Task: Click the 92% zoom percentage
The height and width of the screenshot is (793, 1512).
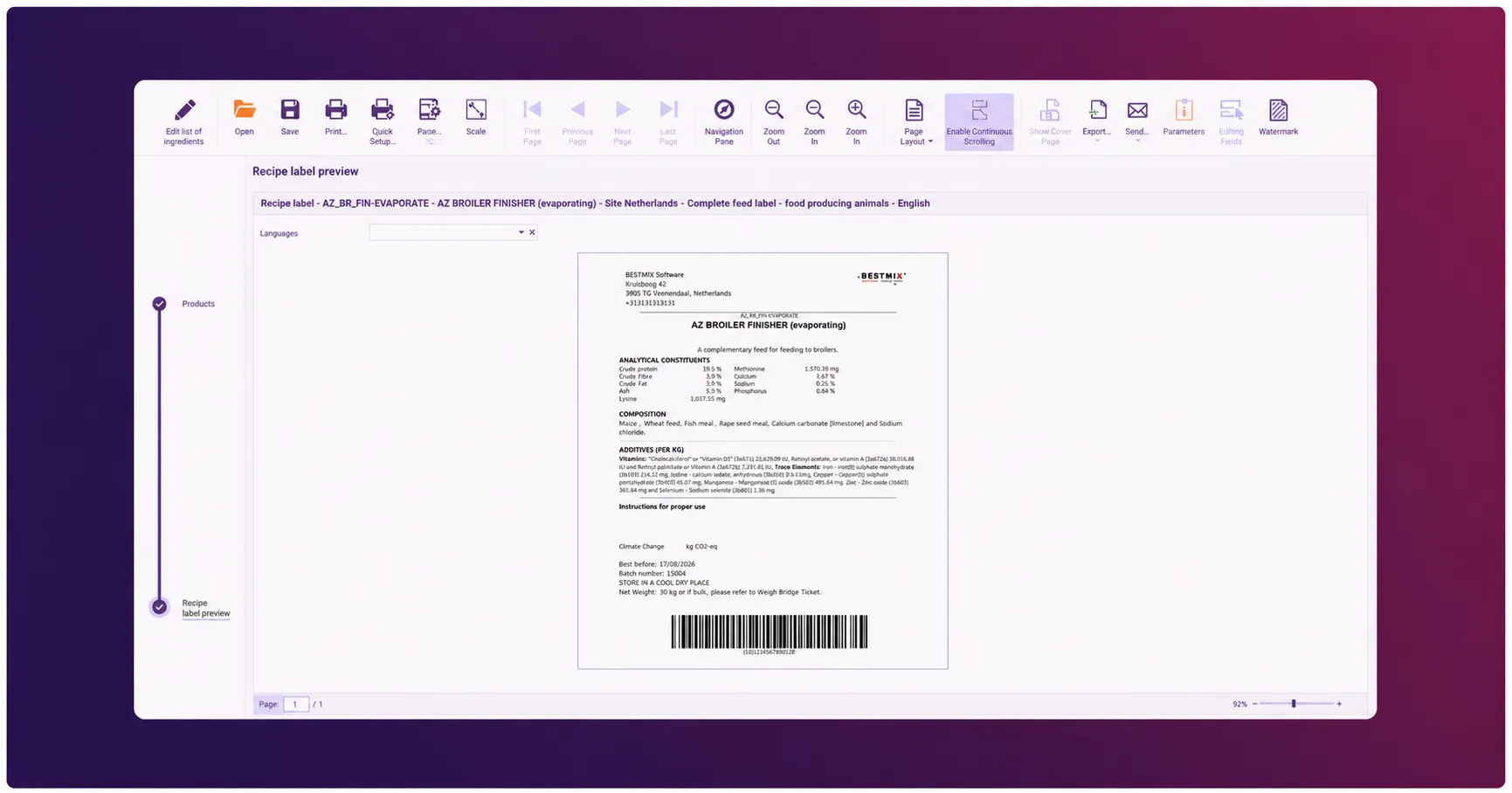Action: [1239, 704]
